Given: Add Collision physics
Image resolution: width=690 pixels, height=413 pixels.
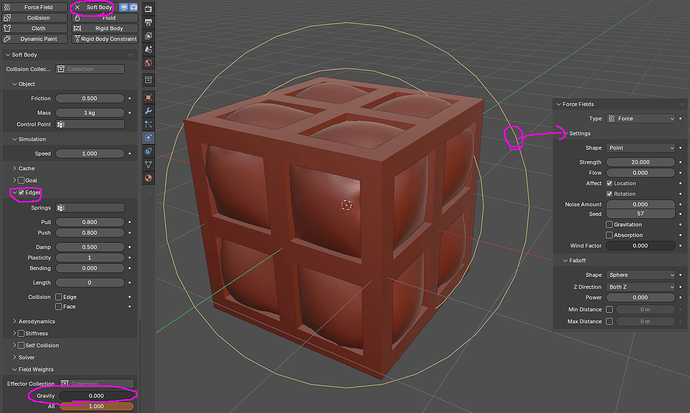Looking at the screenshot, I should (34, 18).
